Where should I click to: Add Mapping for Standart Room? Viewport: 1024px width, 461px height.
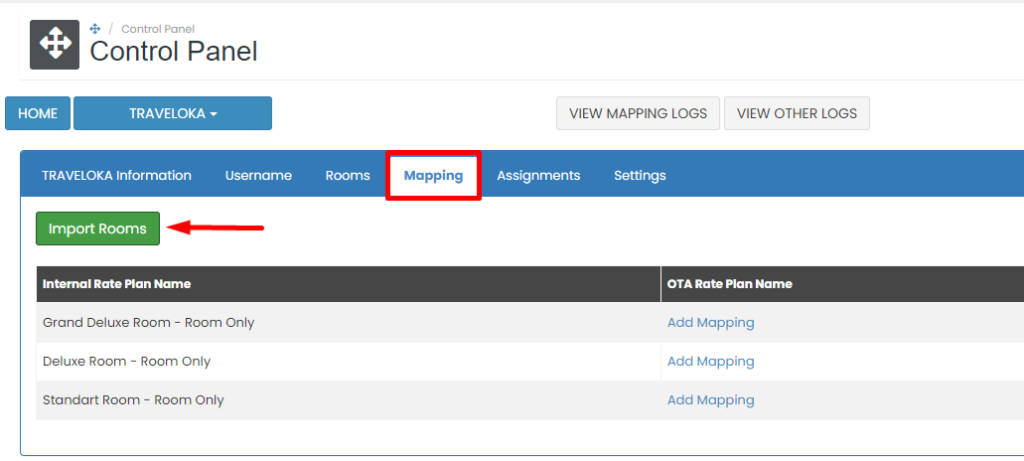click(711, 400)
